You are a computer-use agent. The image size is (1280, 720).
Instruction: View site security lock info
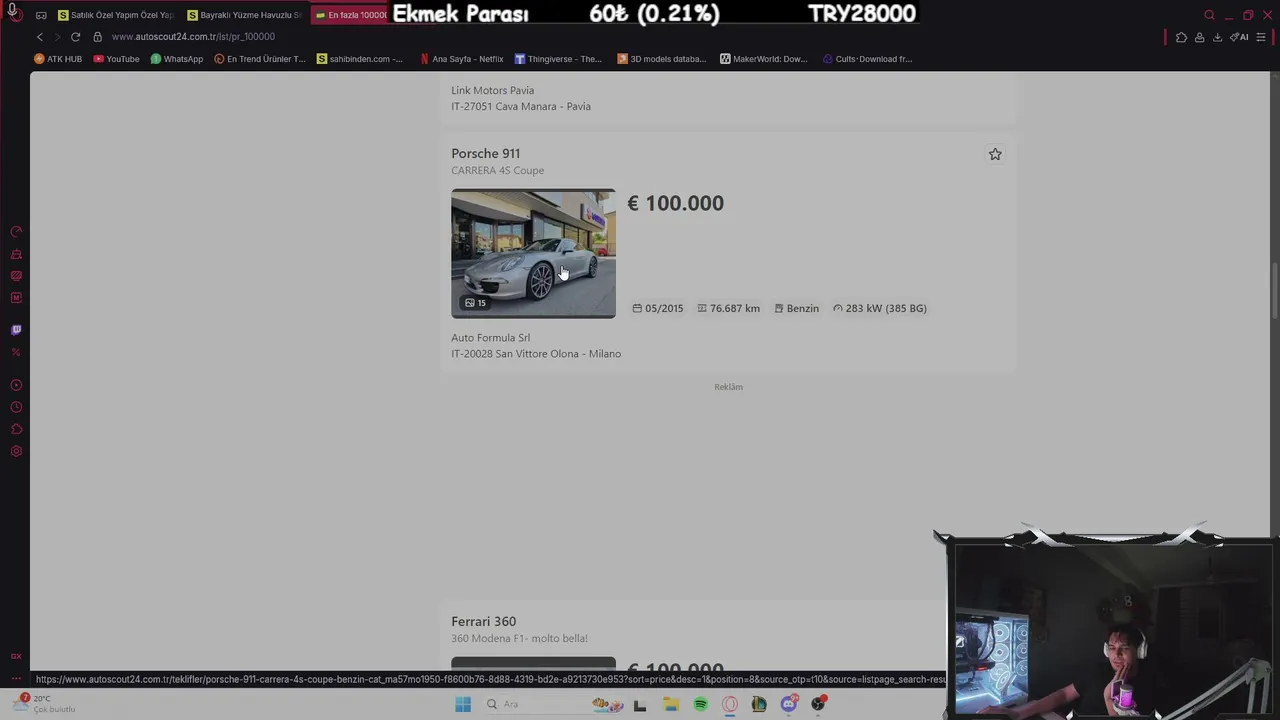(98, 37)
